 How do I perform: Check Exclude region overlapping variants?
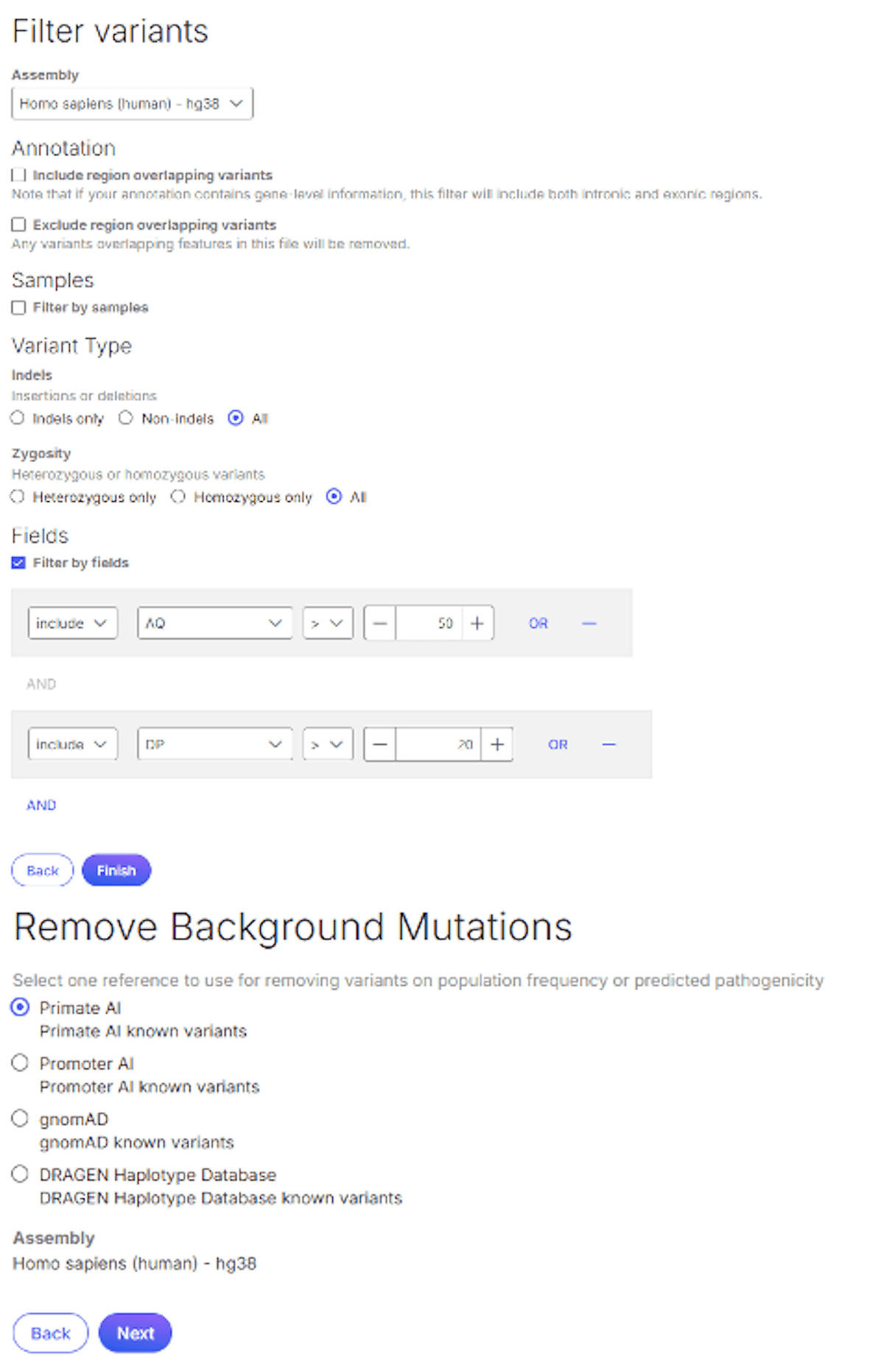[x=19, y=225]
